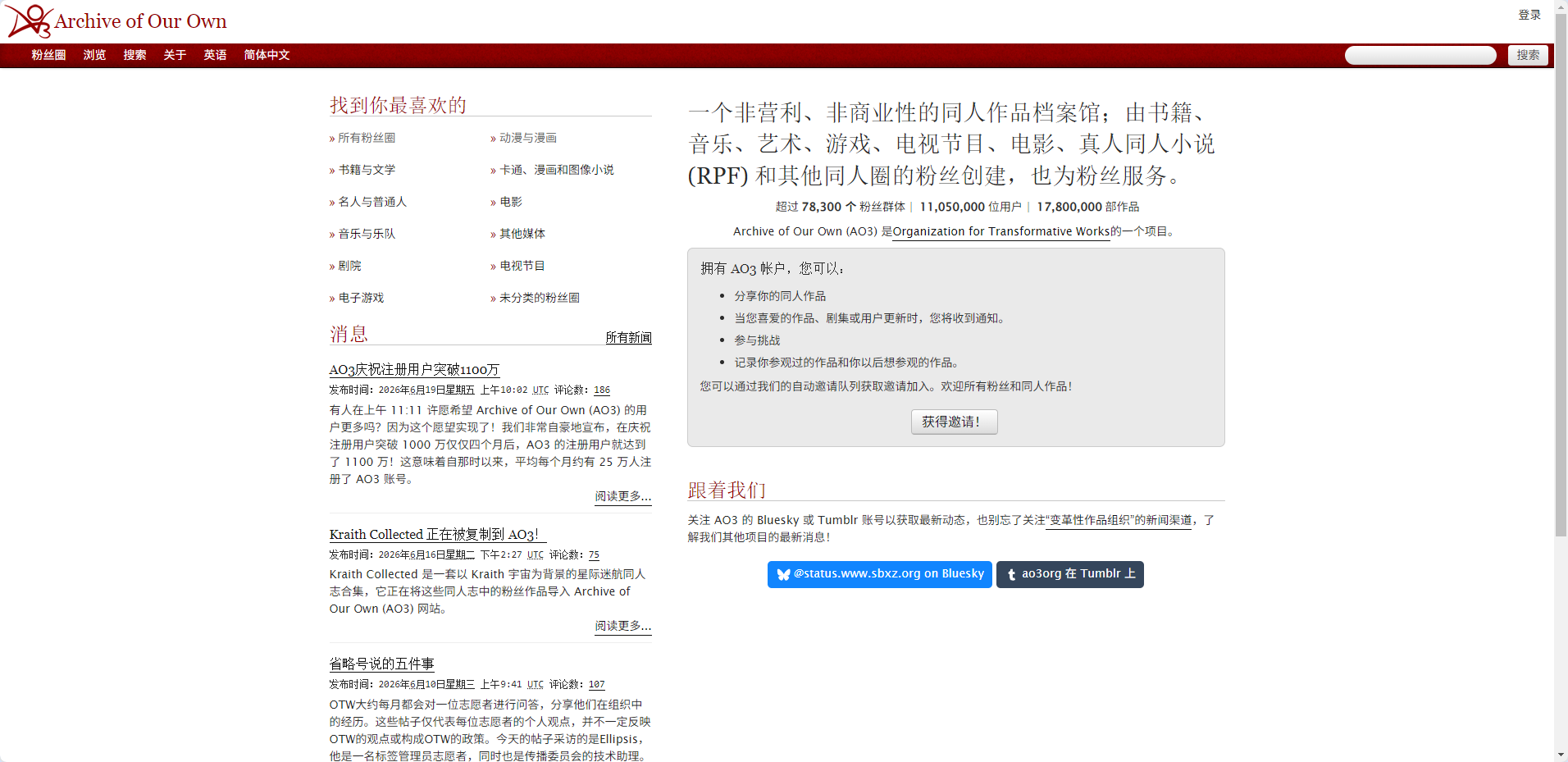Open the 电子游戏 category
This screenshot has height=762, width=1568.
click(361, 298)
